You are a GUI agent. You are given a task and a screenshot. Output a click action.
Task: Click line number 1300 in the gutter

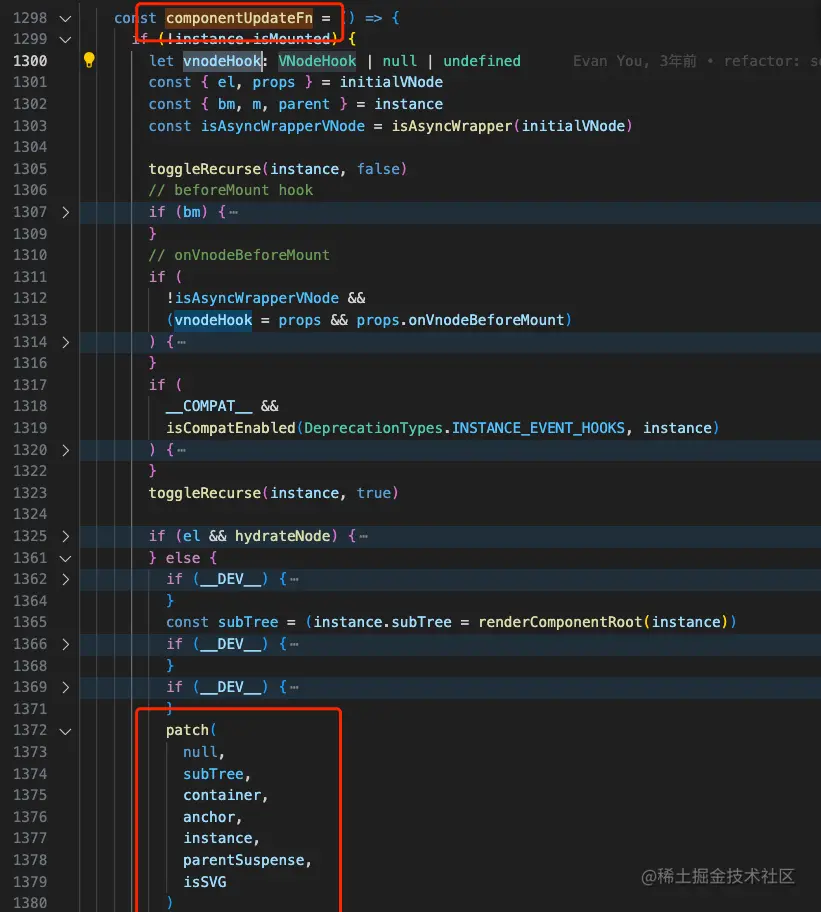click(x=30, y=60)
